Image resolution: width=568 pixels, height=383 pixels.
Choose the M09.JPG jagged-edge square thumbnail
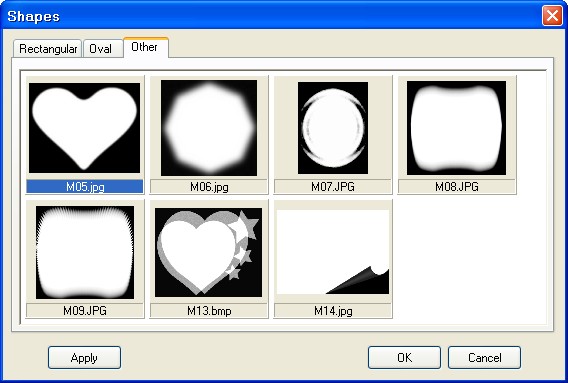85,252
